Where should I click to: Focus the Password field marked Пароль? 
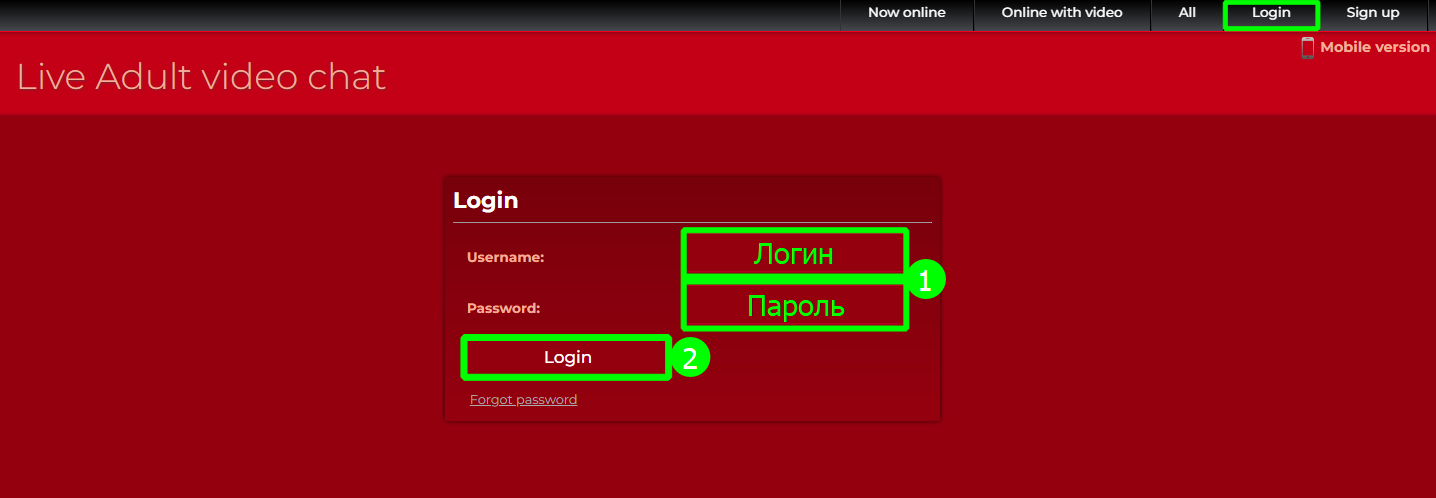point(794,305)
